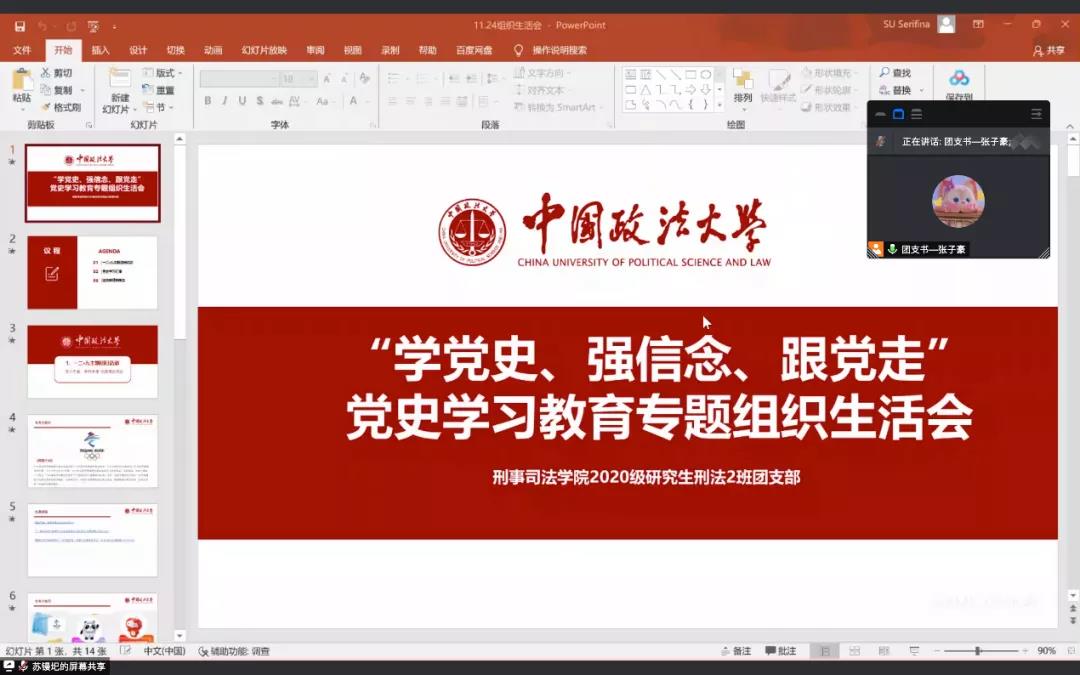Collapse the ribbon with chevron arrow
Screen dimensions: 1080x675
[1070, 126]
